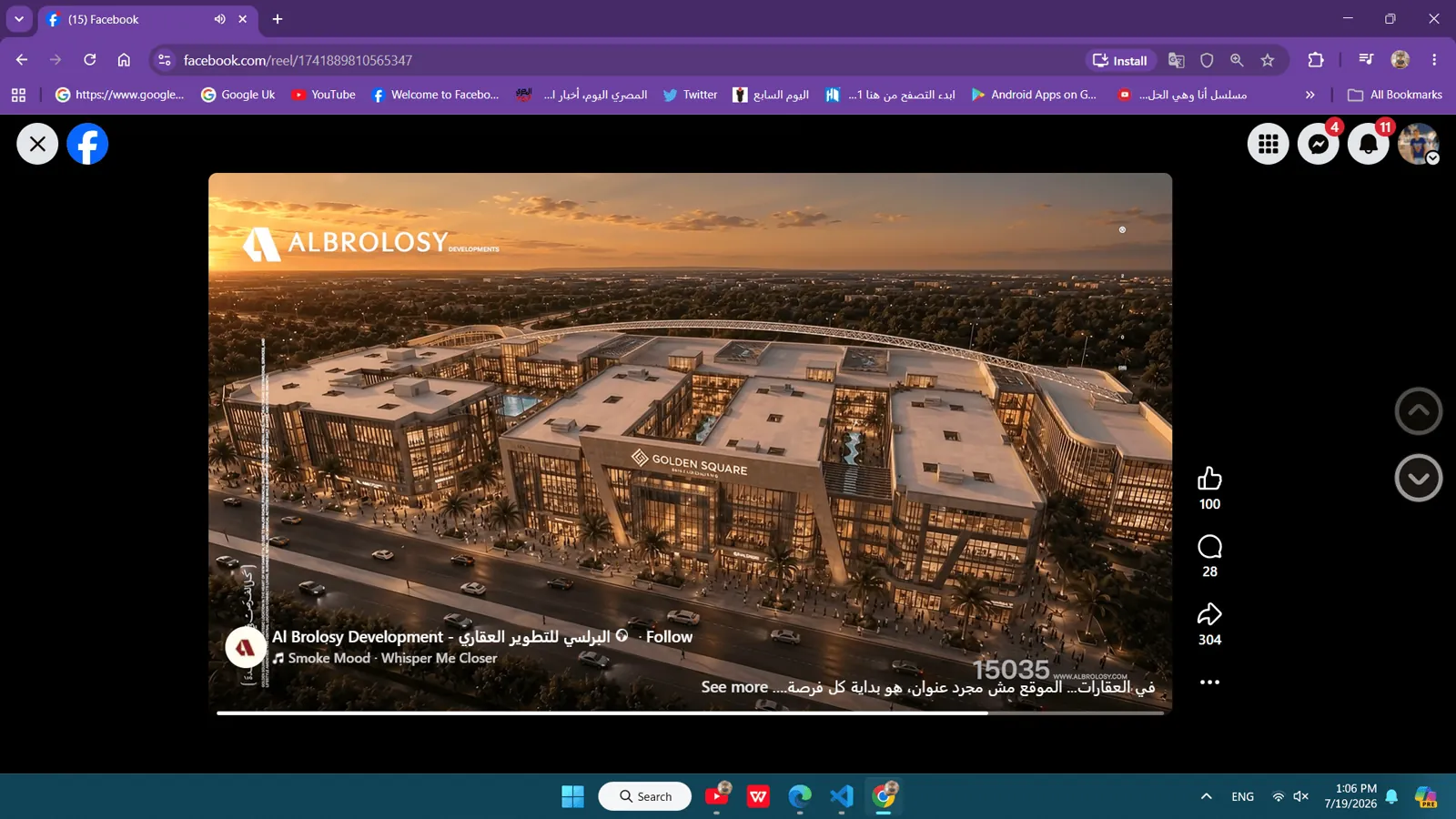Install the Facebook app button
1456x819 pixels.
[1120, 60]
